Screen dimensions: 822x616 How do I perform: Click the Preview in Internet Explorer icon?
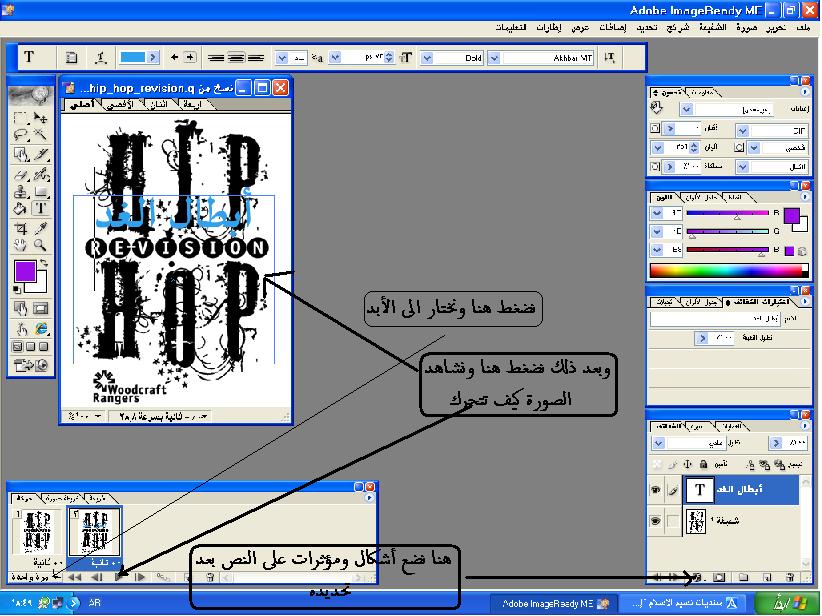41,329
